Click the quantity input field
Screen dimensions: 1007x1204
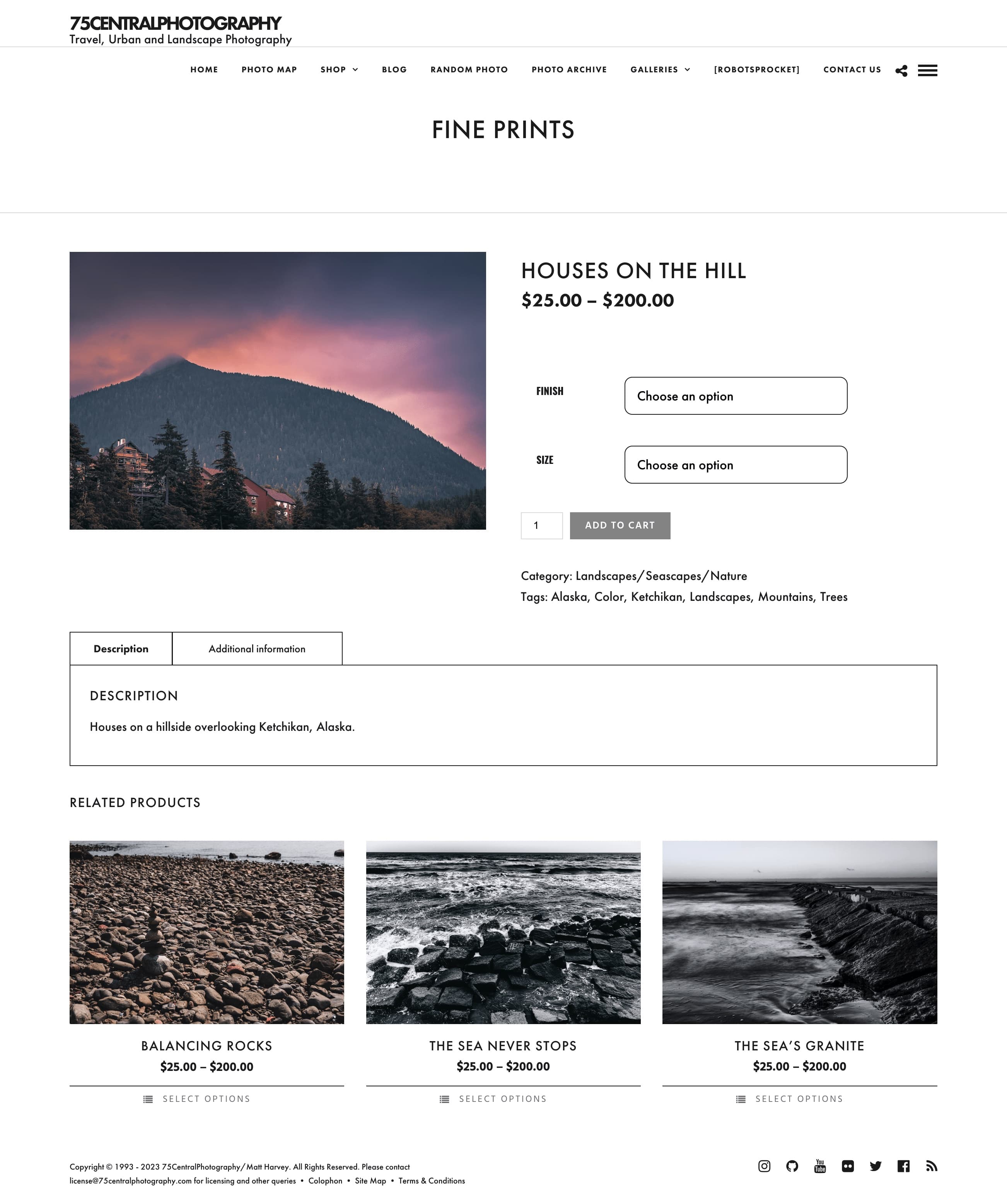tap(542, 525)
